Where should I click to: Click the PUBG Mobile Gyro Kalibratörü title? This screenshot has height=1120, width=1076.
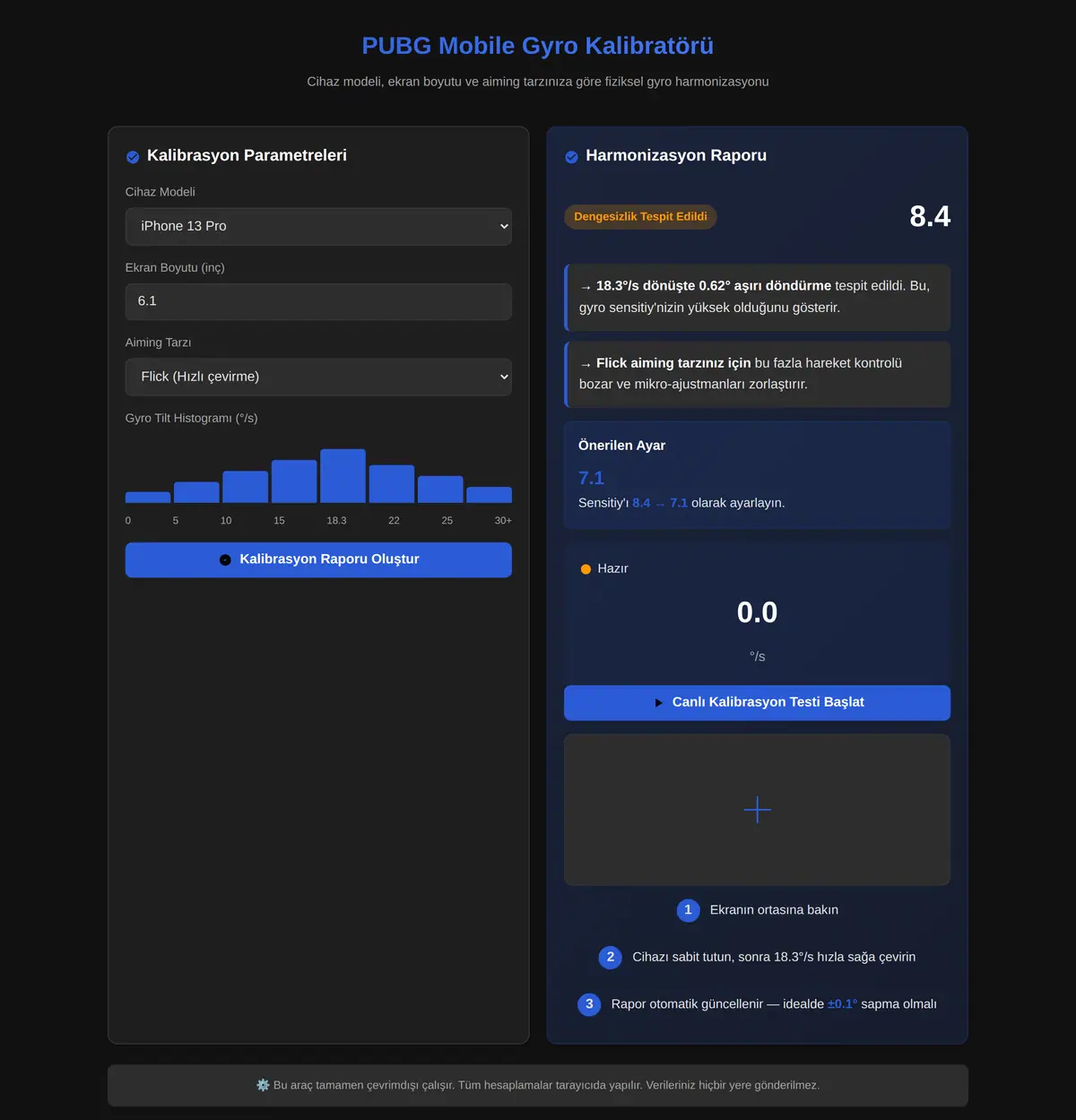[x=538, y=46]
